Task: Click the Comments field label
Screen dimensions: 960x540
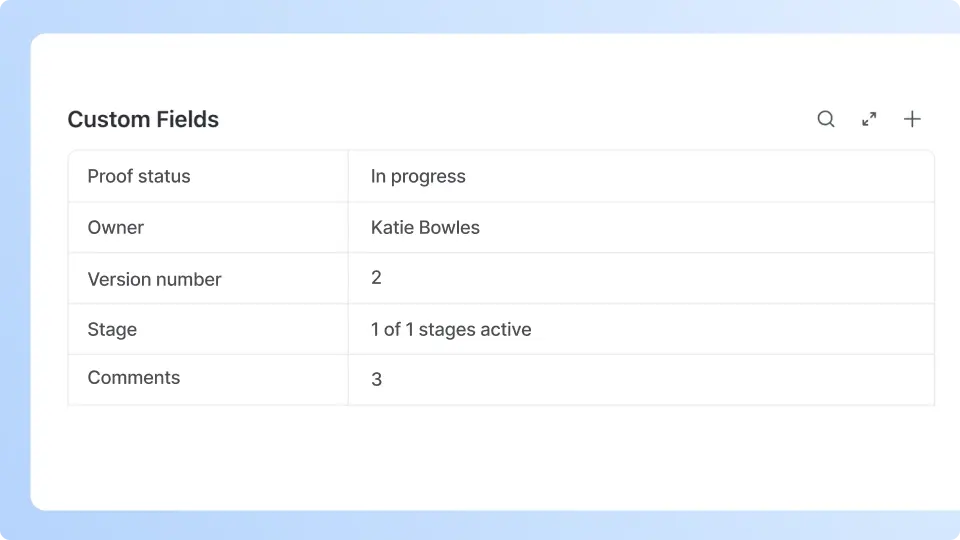Action: (x=134, y=377)
